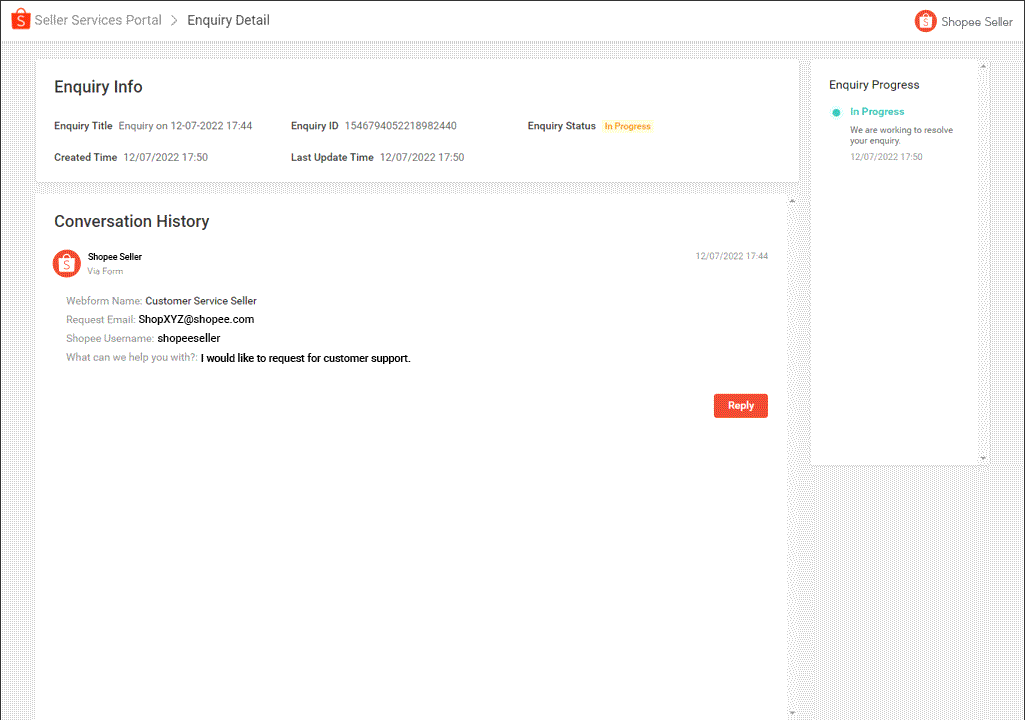This screenshot has width=1025, height=720.
Task: Click the Enquiry Detail breadcrumb
Action: pos(228,20)
